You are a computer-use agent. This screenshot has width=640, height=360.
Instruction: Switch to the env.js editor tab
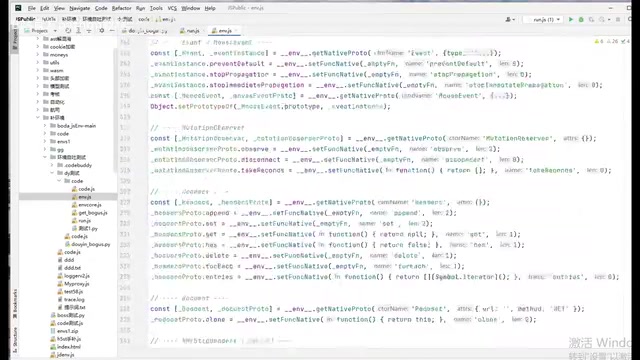[224, 31]
